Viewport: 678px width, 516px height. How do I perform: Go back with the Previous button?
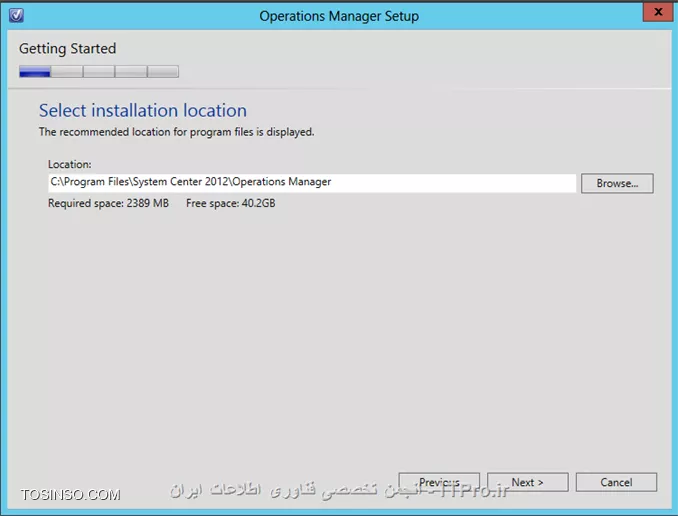pyautogui.click(x=439, y=482)
